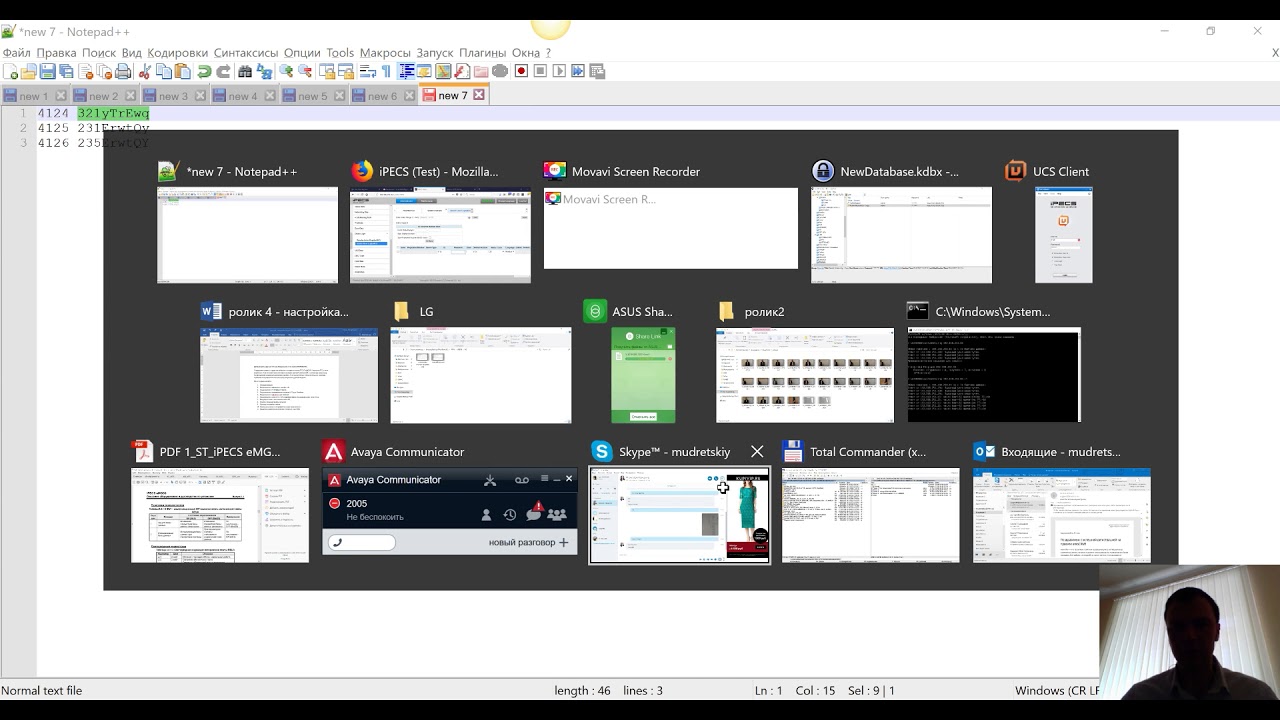Click the Paste toolbar icon

(x=182, y=71)
